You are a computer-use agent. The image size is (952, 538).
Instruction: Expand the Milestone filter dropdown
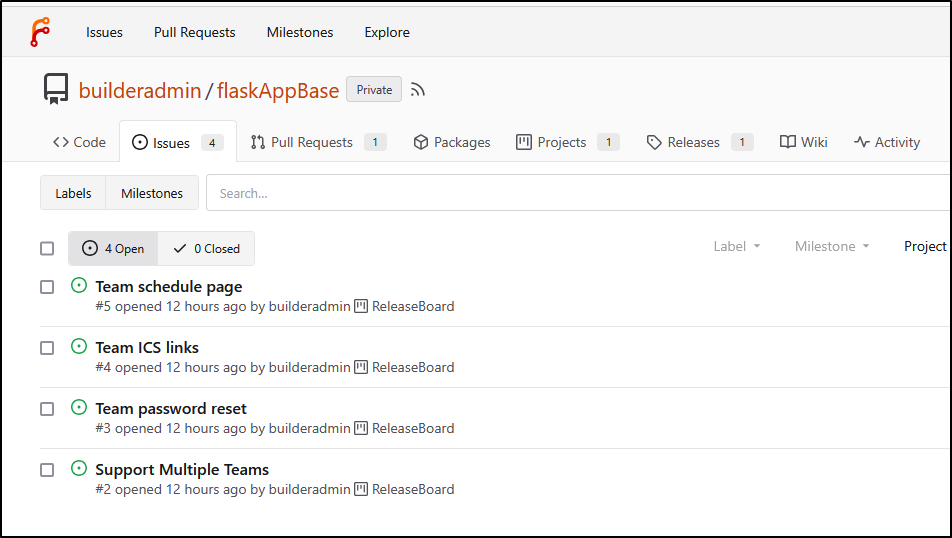tap(832, 247)
